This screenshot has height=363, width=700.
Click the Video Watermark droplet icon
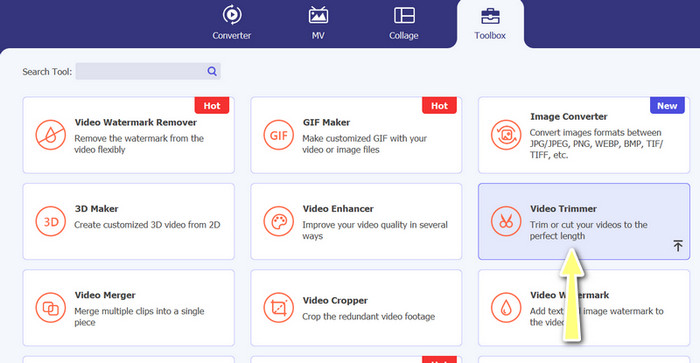(506, 308)
